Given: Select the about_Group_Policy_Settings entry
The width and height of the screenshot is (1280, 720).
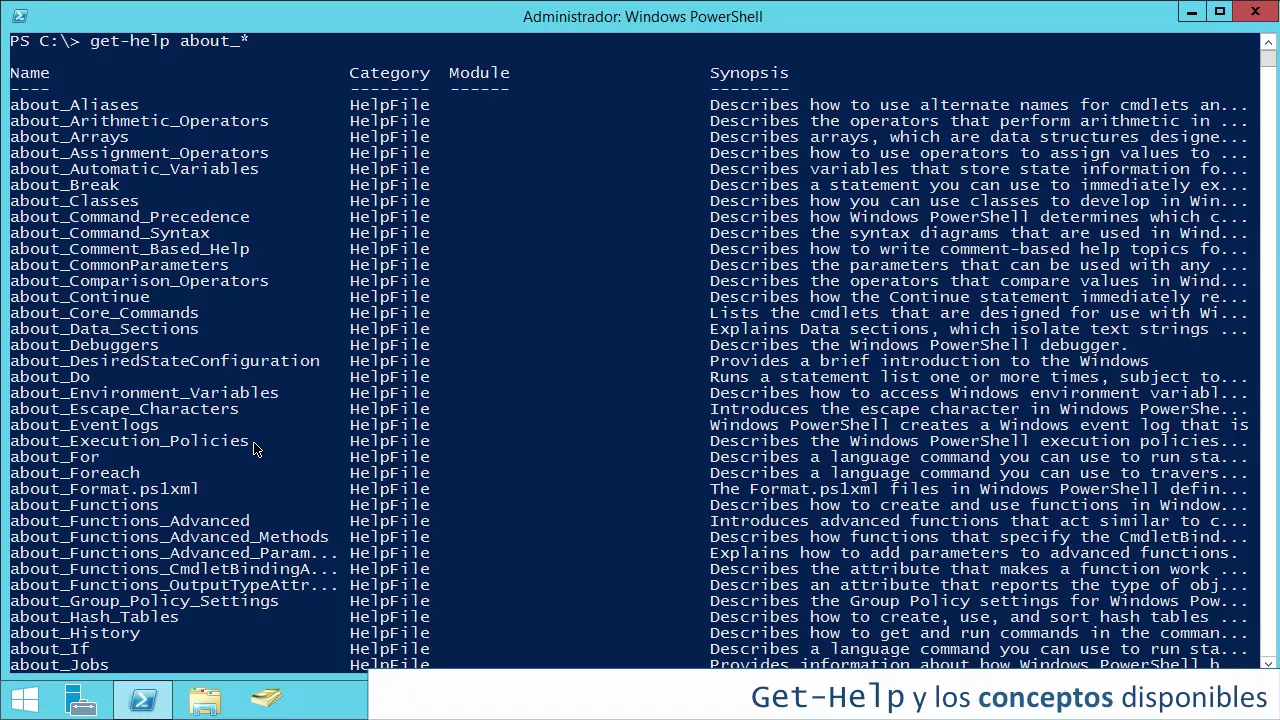Looking at the screenshot, I should 144,601.
